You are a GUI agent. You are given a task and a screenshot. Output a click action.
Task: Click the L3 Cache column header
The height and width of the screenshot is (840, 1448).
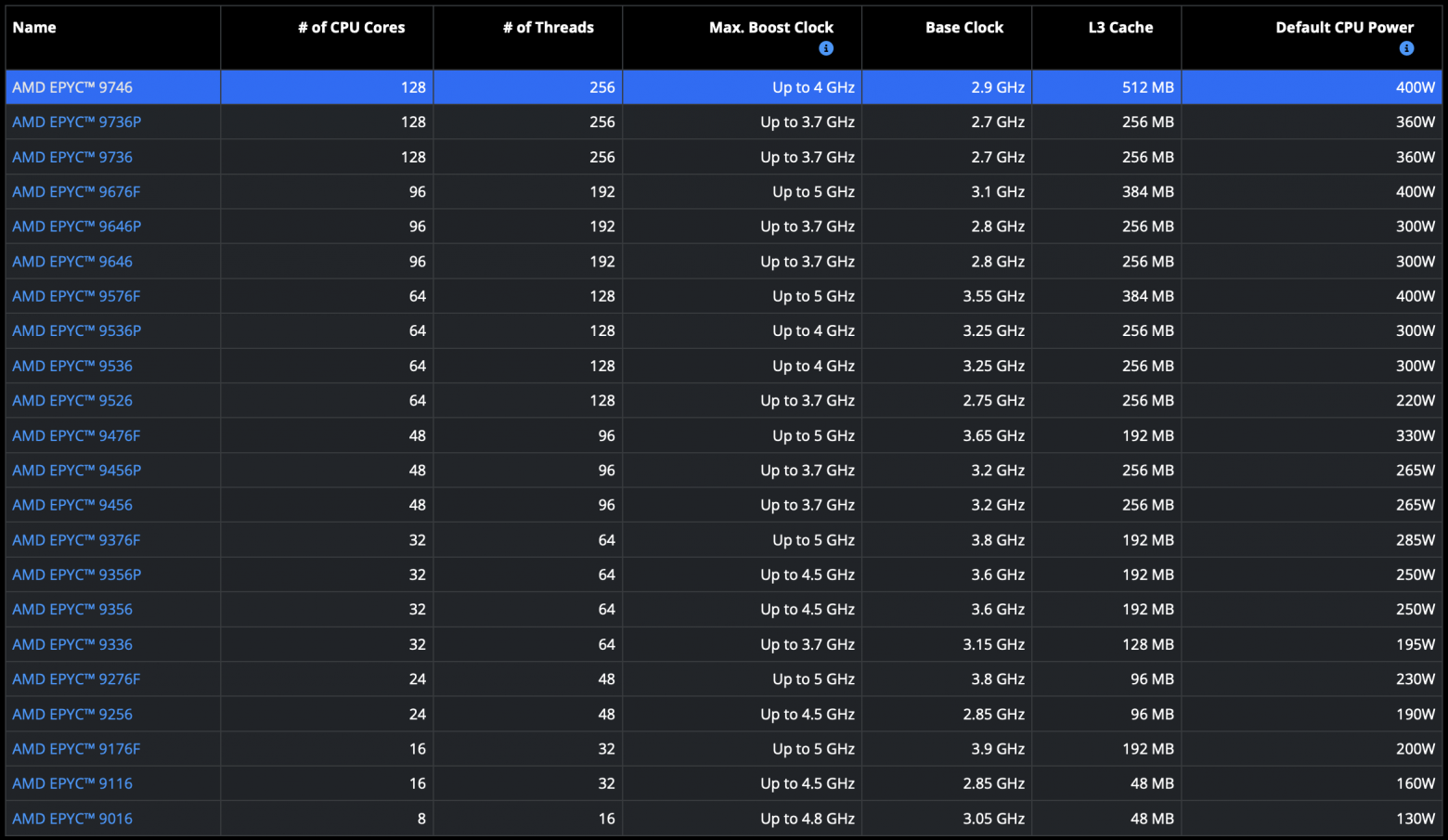[x=1121, y=28]
